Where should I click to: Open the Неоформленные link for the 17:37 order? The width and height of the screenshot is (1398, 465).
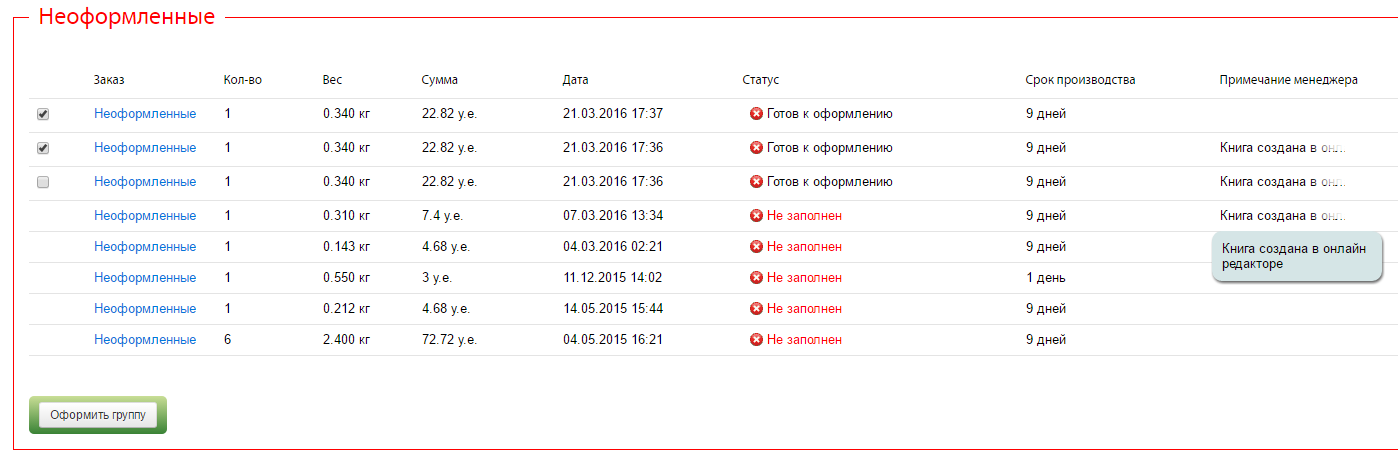[145, 114]
